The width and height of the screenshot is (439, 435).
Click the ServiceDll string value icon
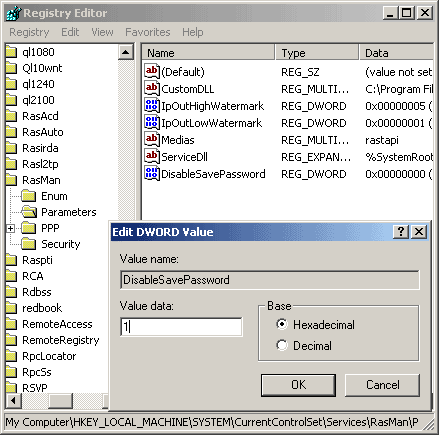tap(152, 156)
